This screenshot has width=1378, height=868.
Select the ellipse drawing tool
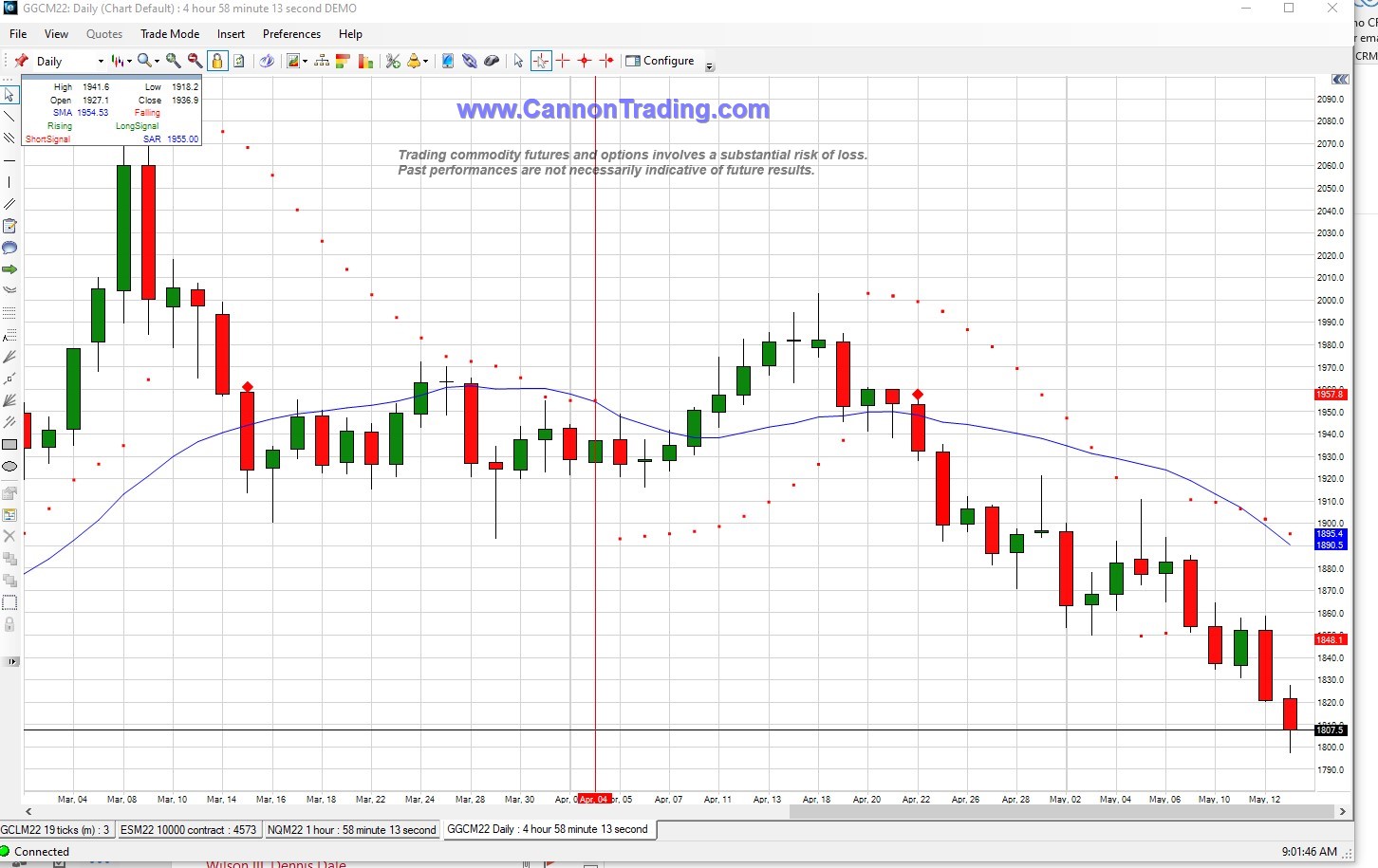(x=9, y=466)
